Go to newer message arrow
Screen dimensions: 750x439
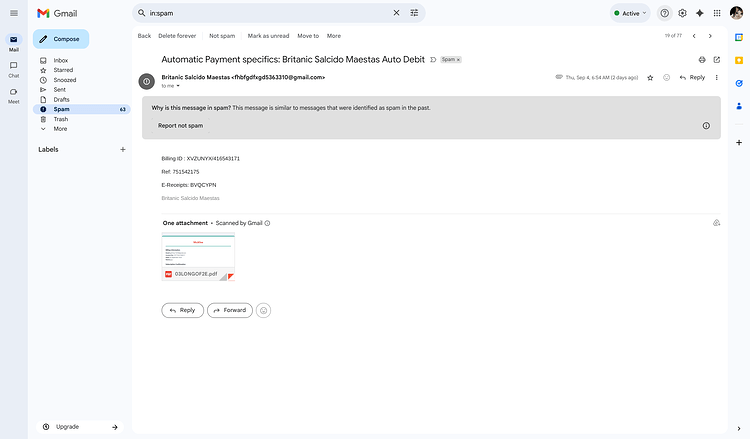click(x=694, y=36)
